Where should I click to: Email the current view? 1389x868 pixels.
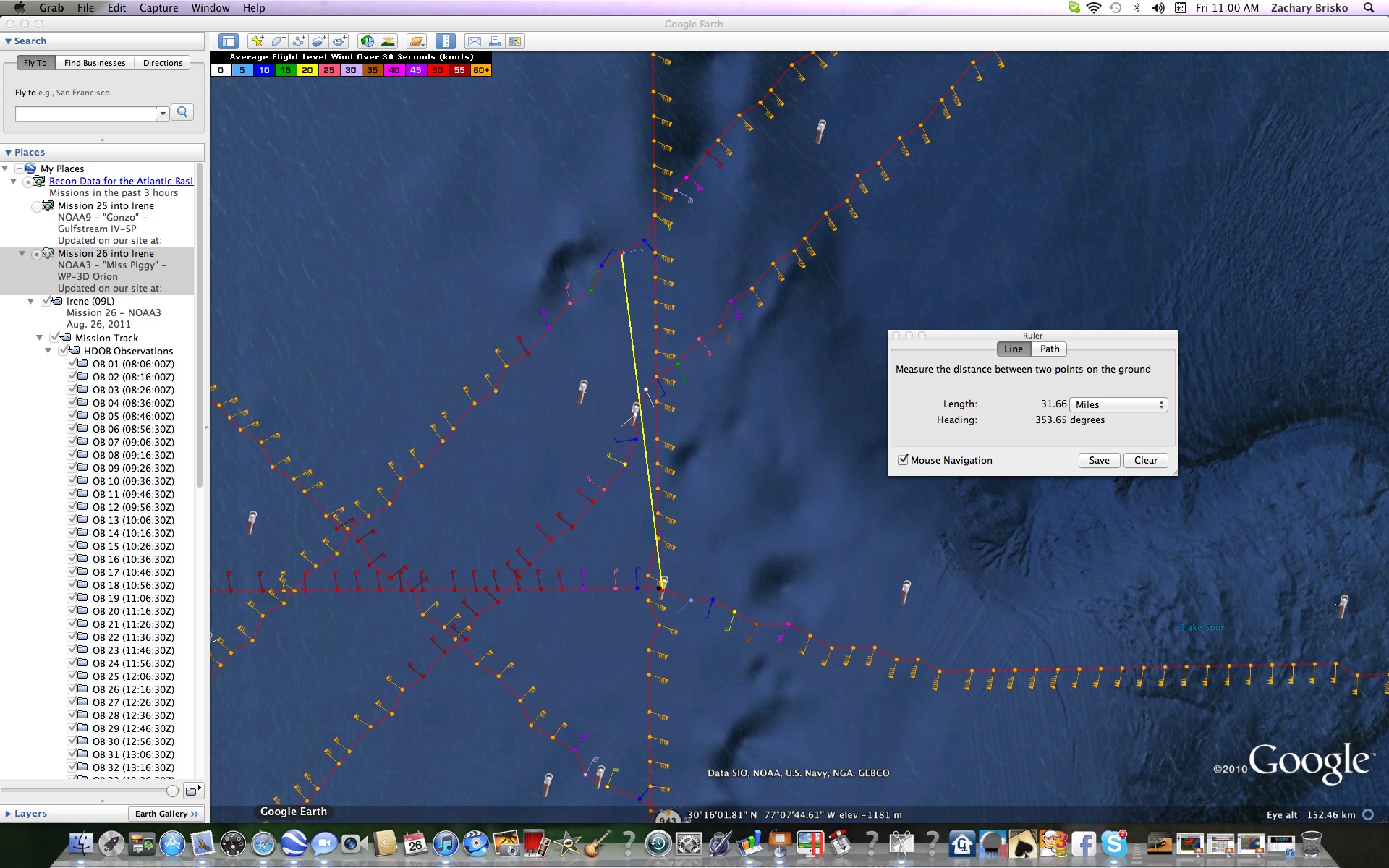pos(474,41)
